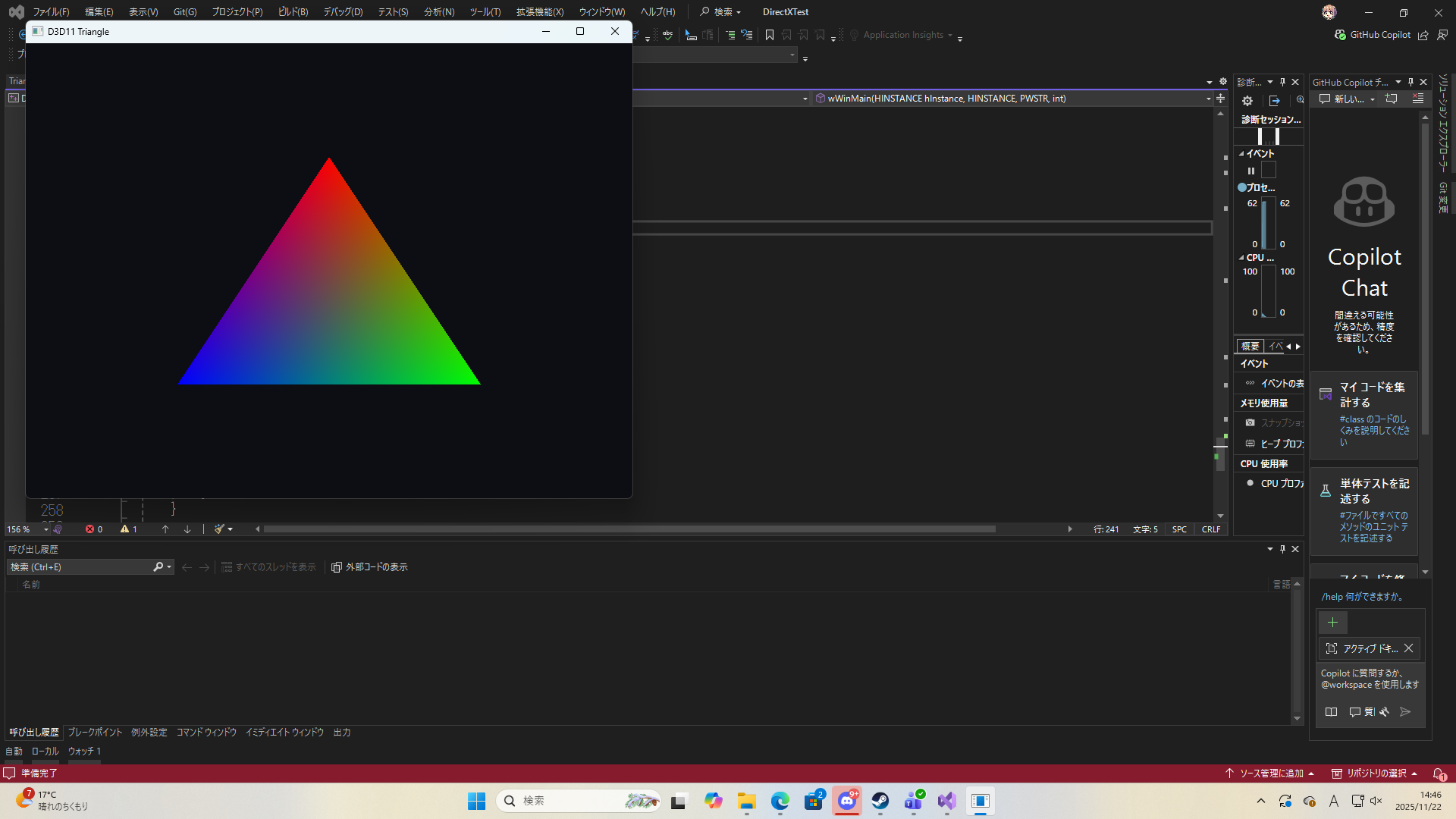Pause diagnostic events recording
1456x819 pixels.
click(1251, 171)
